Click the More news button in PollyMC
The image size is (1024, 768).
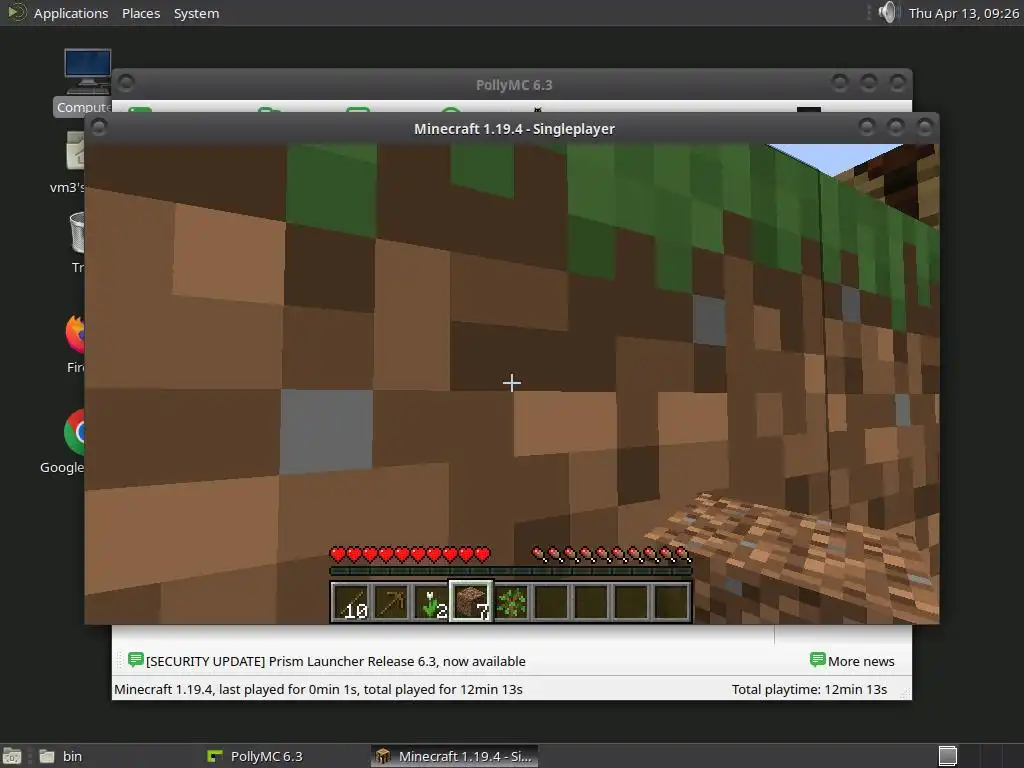[852, 661]
